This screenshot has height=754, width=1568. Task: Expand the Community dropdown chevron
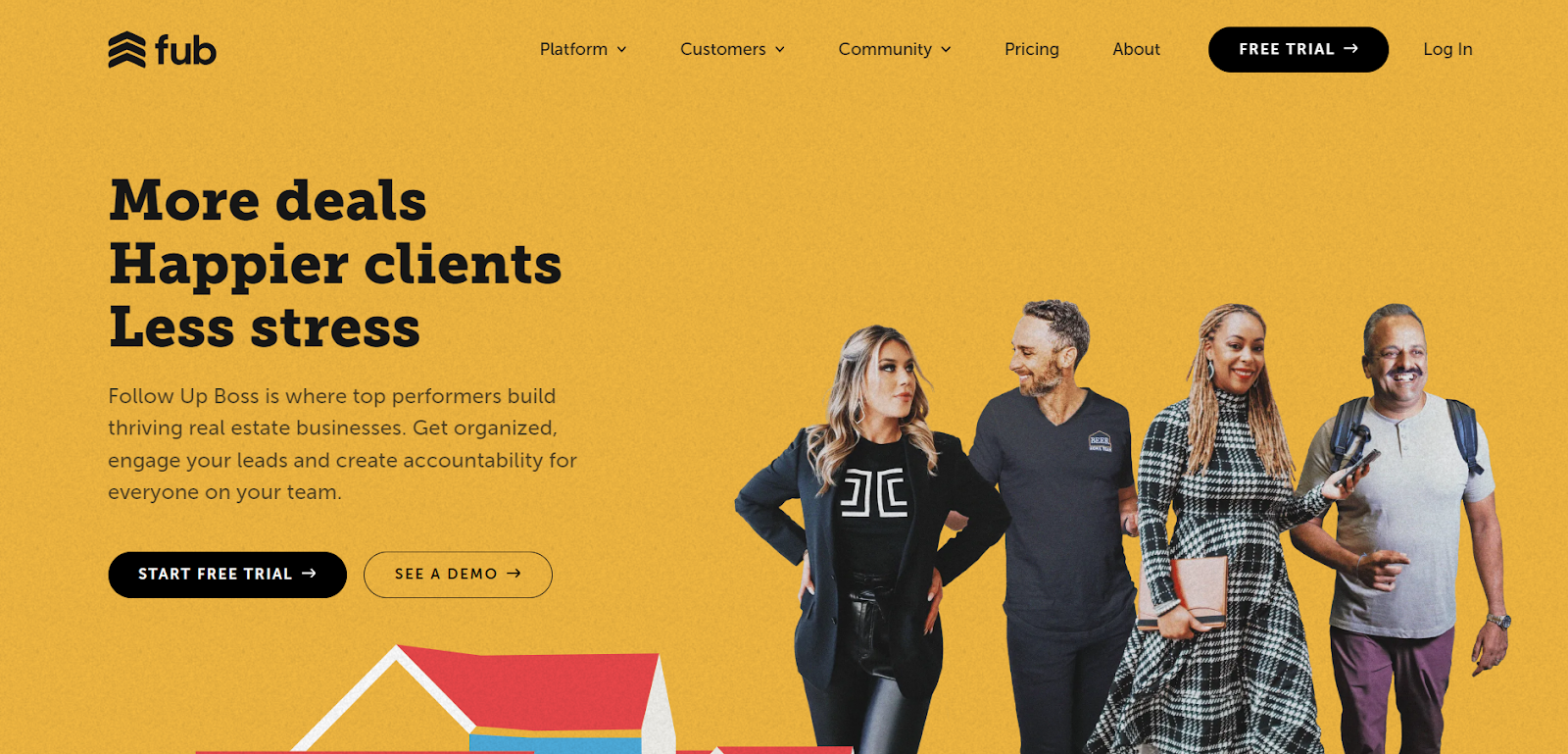coord(946,50)
